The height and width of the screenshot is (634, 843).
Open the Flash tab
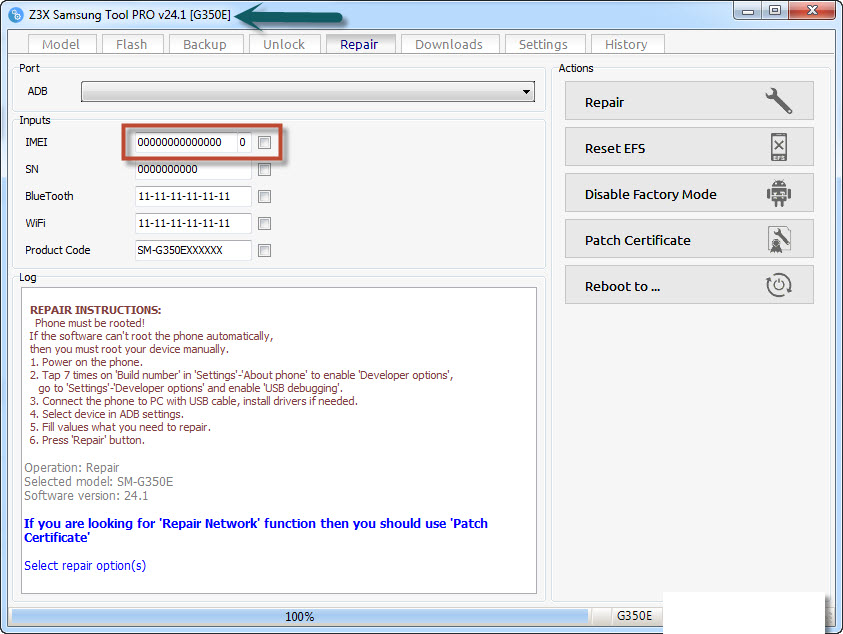[x=132, y=44]
